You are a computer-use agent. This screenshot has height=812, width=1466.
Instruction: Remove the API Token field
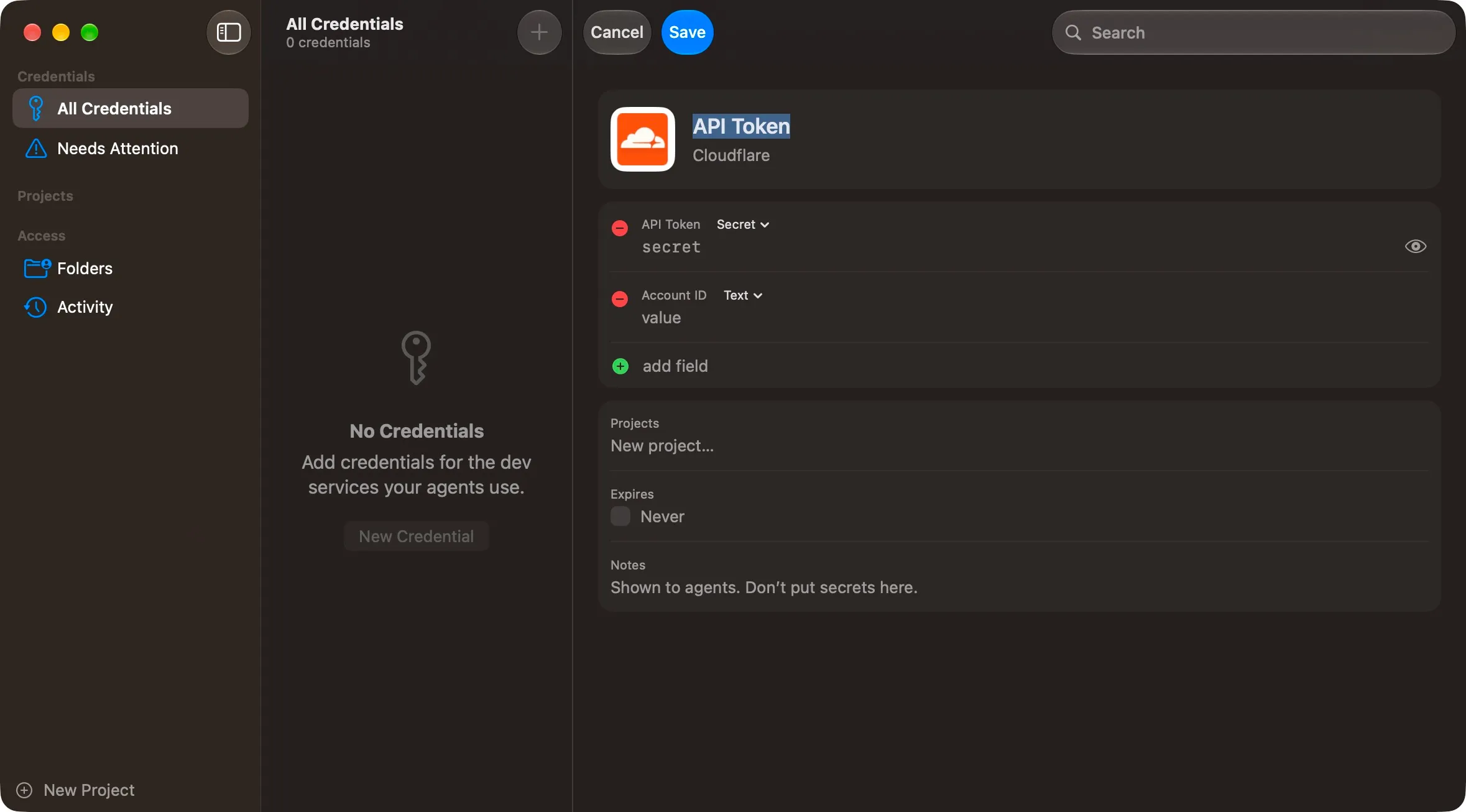tap(620, 228)
